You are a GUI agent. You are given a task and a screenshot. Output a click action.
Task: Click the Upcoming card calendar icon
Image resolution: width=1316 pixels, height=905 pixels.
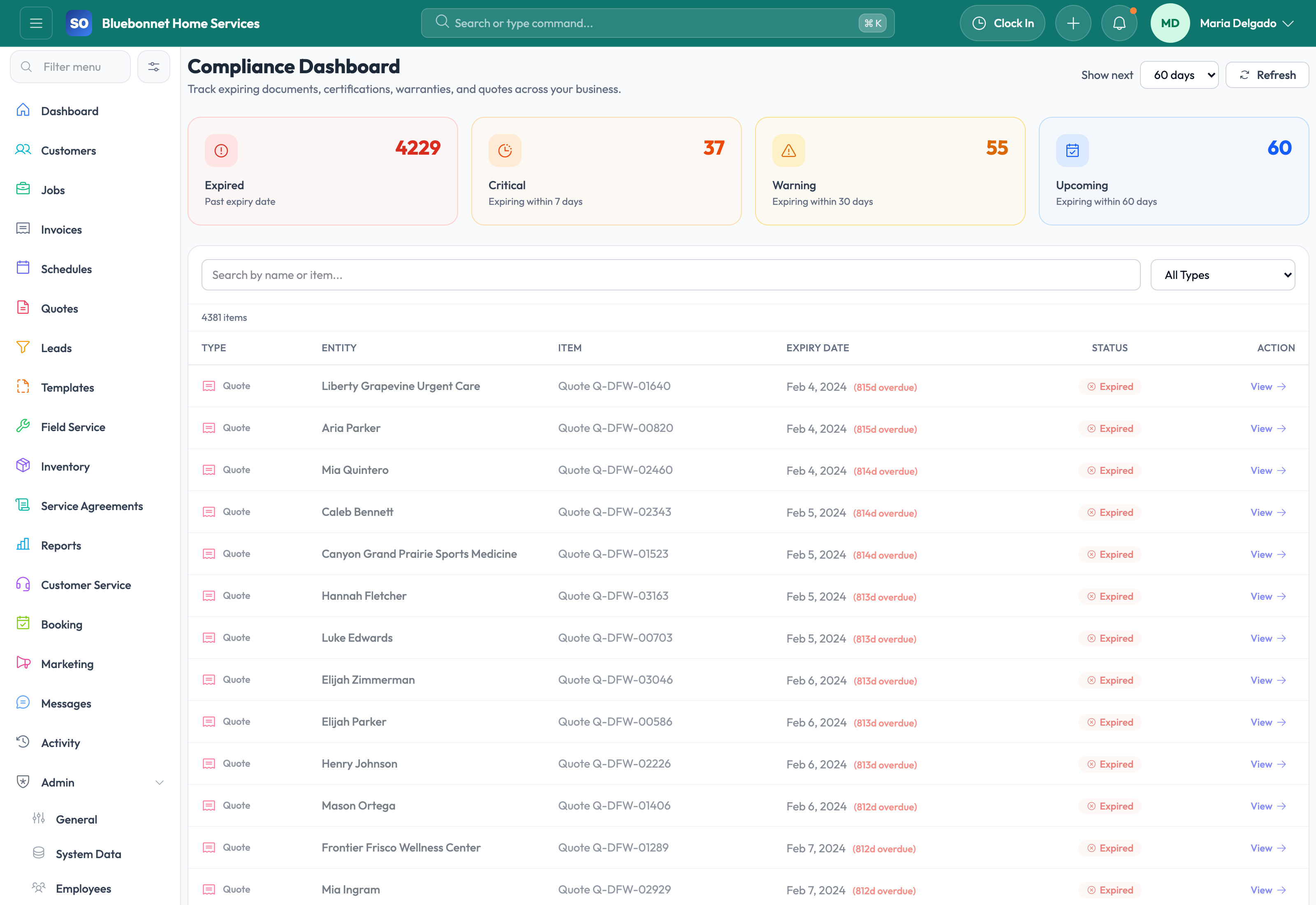click(1072, 150)
